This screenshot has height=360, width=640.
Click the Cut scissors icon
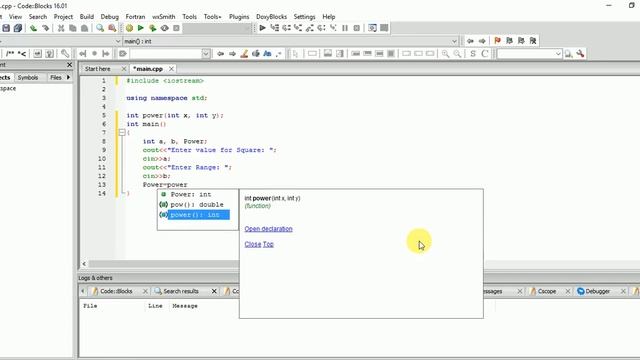[x=61, y=28]
